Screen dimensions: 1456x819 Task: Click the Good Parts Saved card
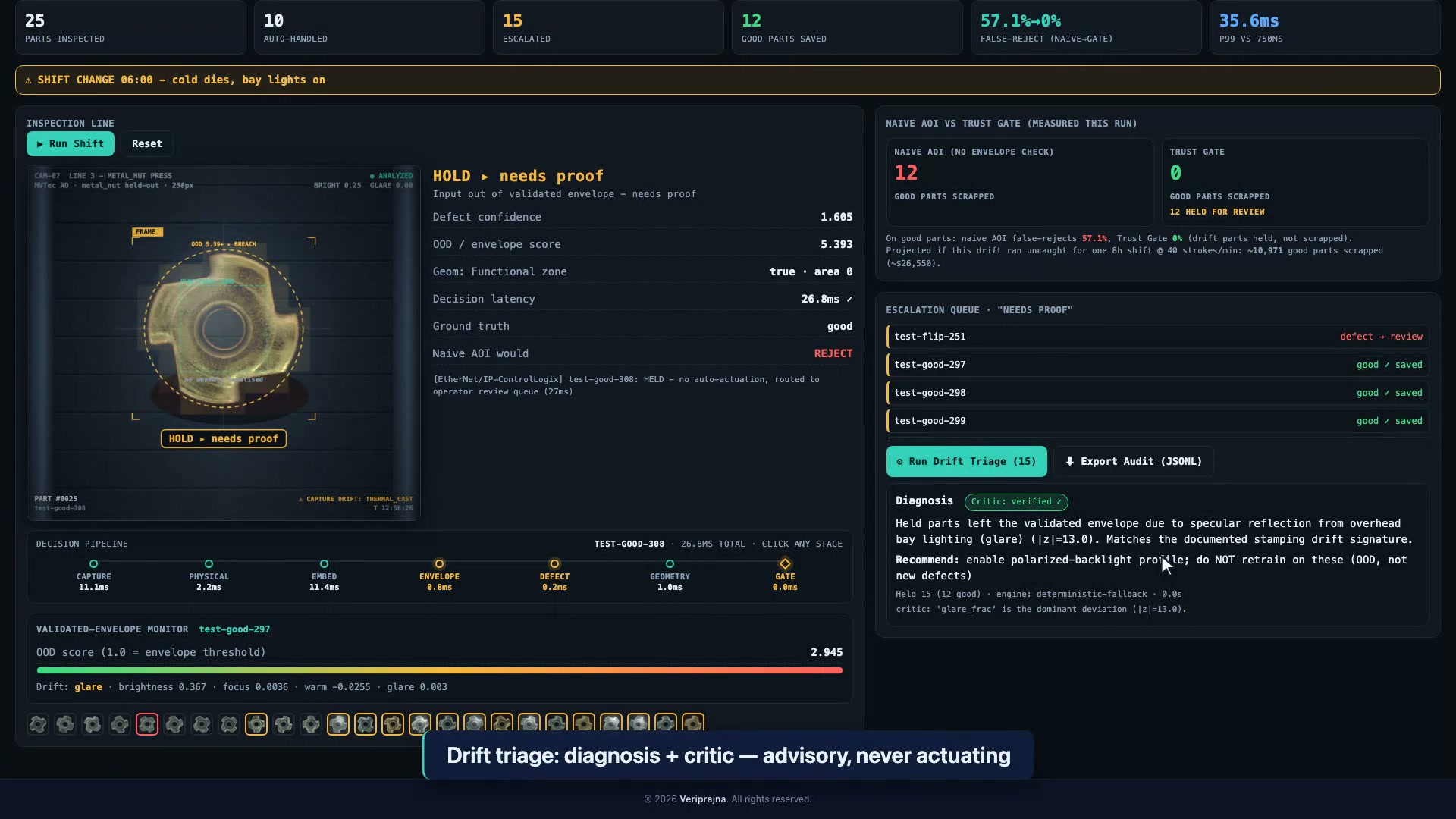pyautogui.click(x=847, y=27)
